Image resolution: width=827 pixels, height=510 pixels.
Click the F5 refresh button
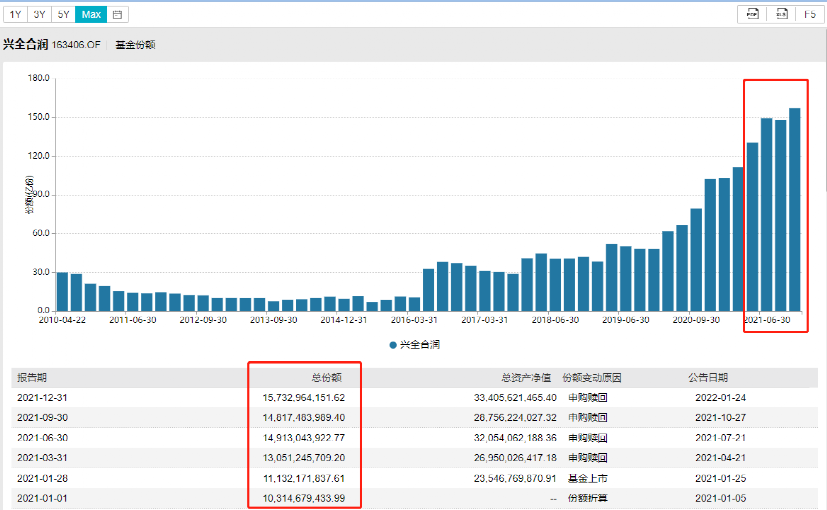[x=809, y=14]
